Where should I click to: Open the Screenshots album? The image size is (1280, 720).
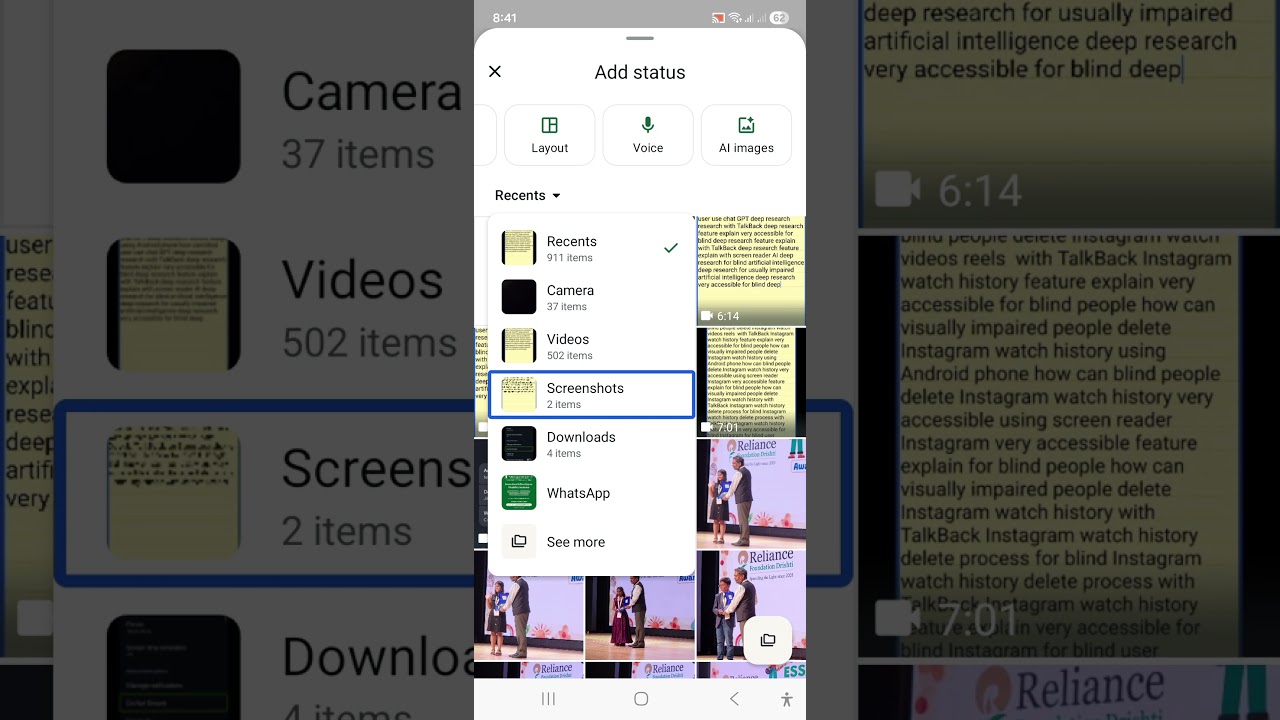(591, 395)
